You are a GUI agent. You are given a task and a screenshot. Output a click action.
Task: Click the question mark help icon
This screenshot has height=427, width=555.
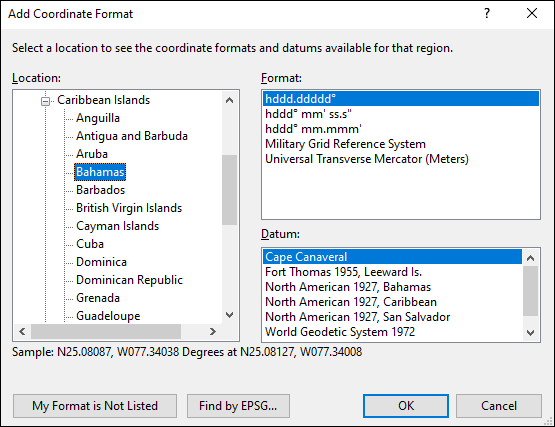click(x=487, y=13)
